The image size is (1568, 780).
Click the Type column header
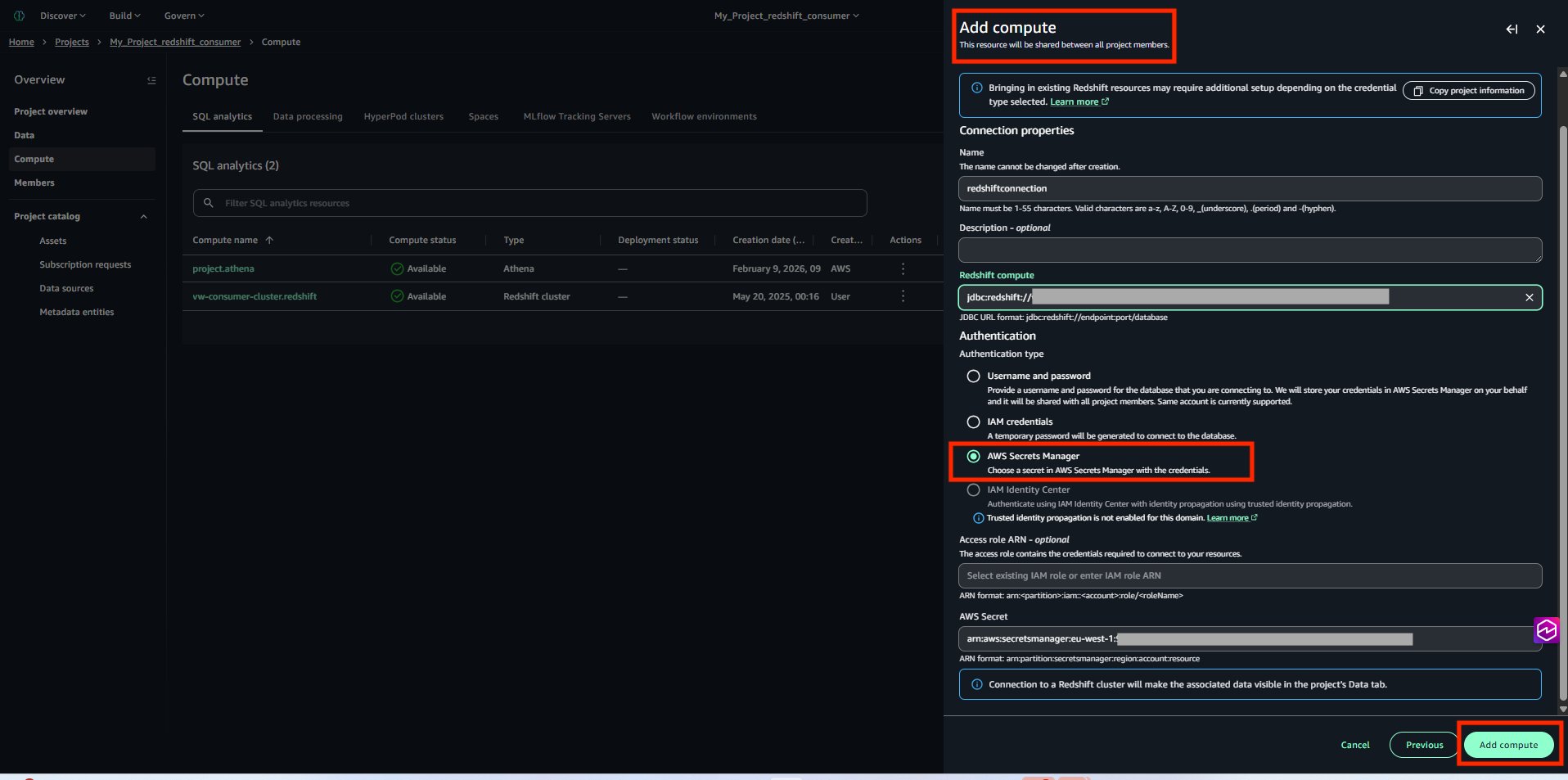click(514, 240)
